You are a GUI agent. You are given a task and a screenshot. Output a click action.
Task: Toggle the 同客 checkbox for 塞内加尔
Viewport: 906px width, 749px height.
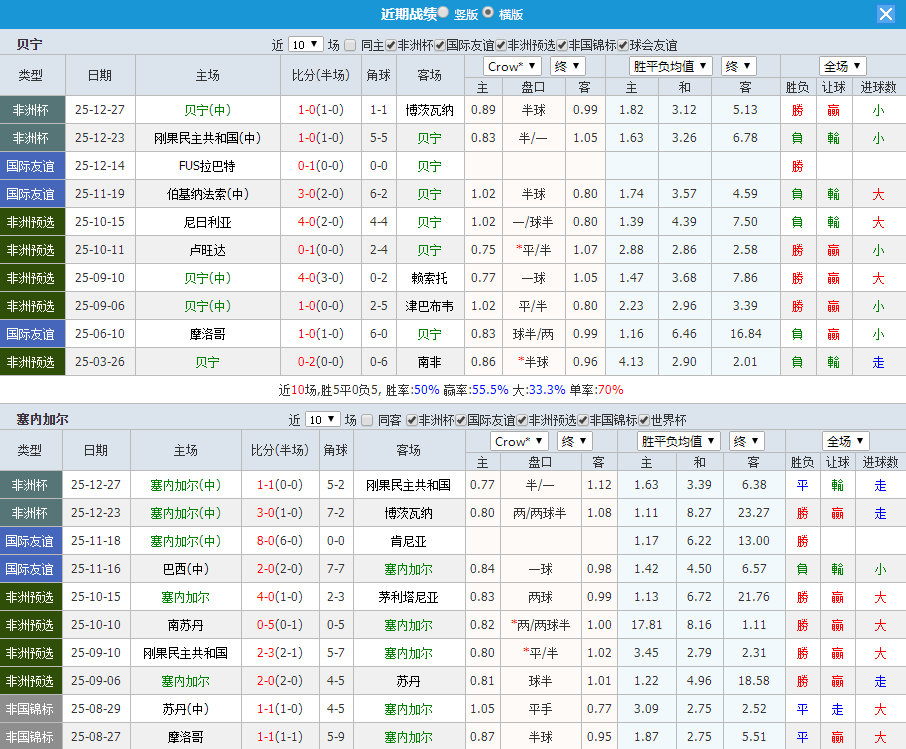coord(364,423)
